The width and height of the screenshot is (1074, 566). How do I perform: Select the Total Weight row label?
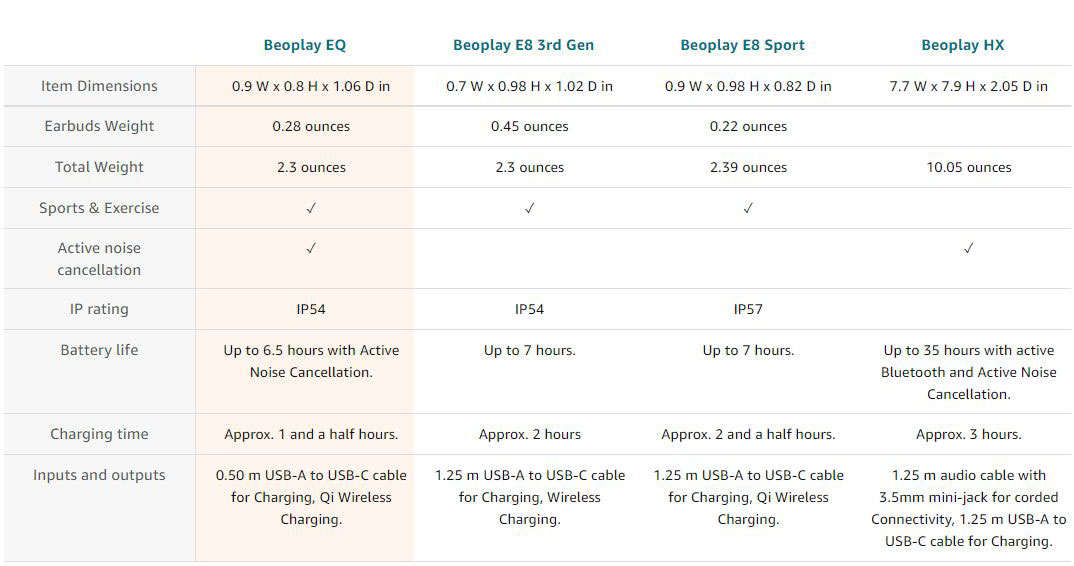(x=99, y=167)
